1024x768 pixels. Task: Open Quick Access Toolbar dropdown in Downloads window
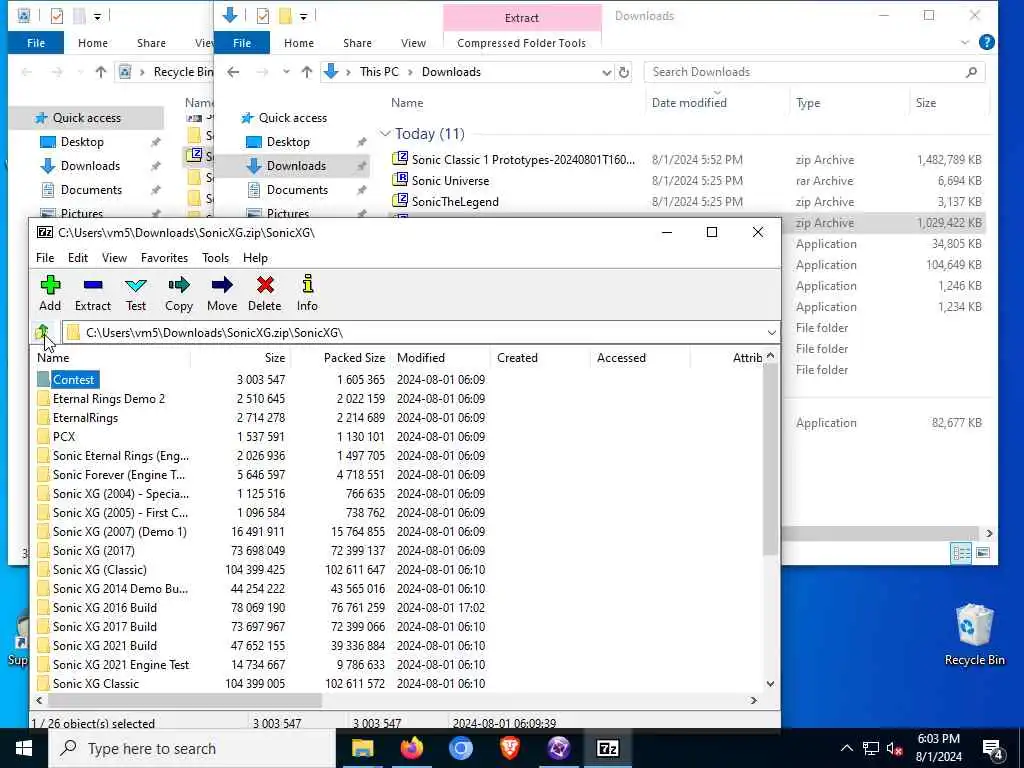[x=304, y=16]
